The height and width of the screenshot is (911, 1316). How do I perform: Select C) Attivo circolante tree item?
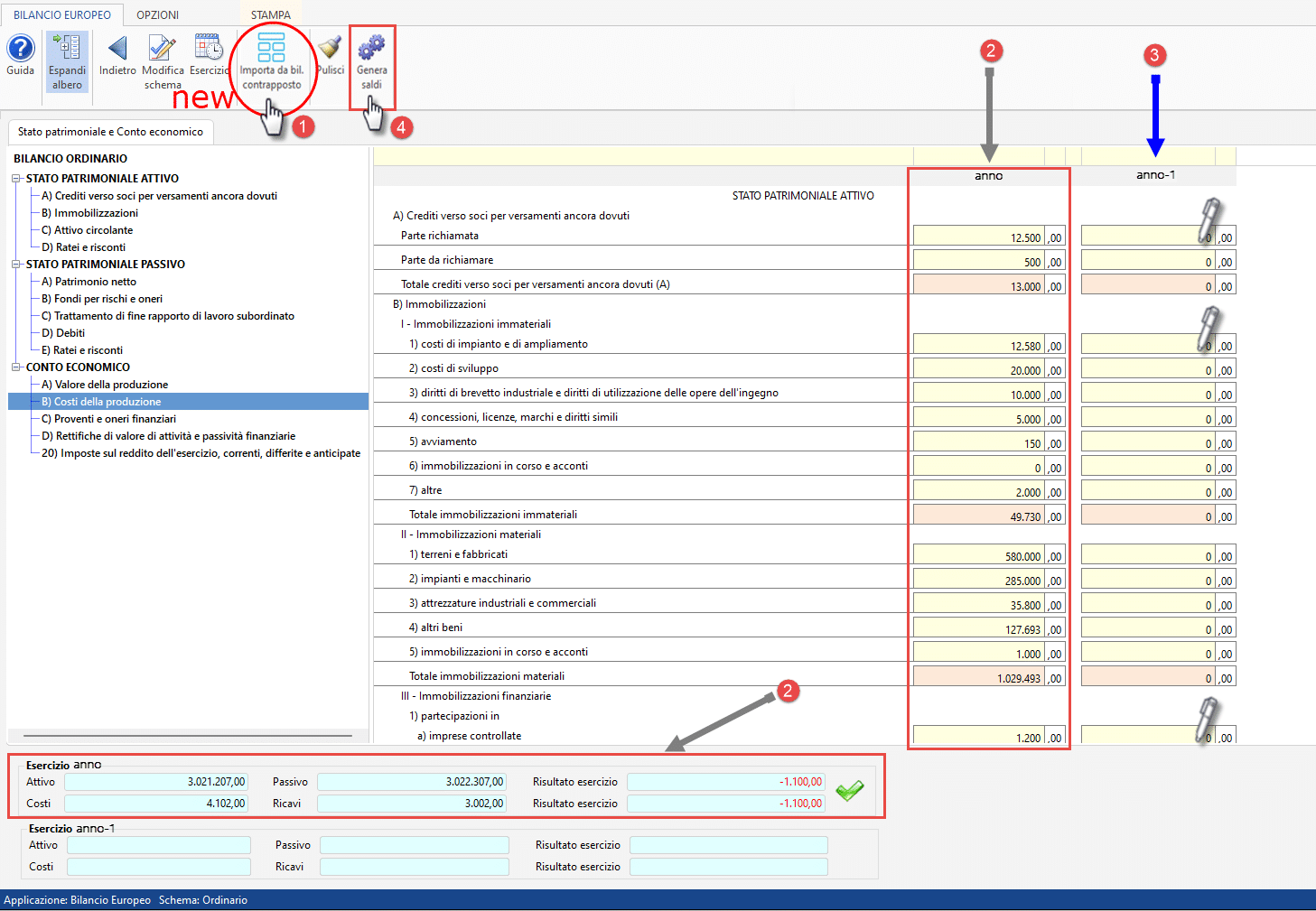87,230
